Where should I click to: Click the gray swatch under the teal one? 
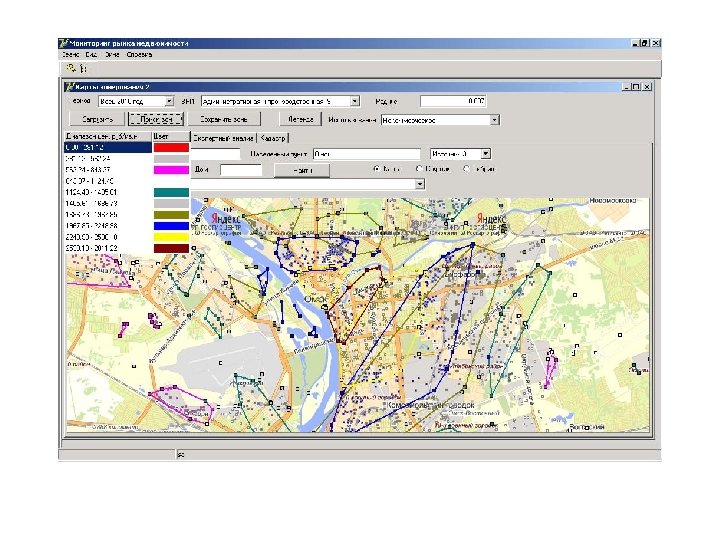[x=171, y=203]
